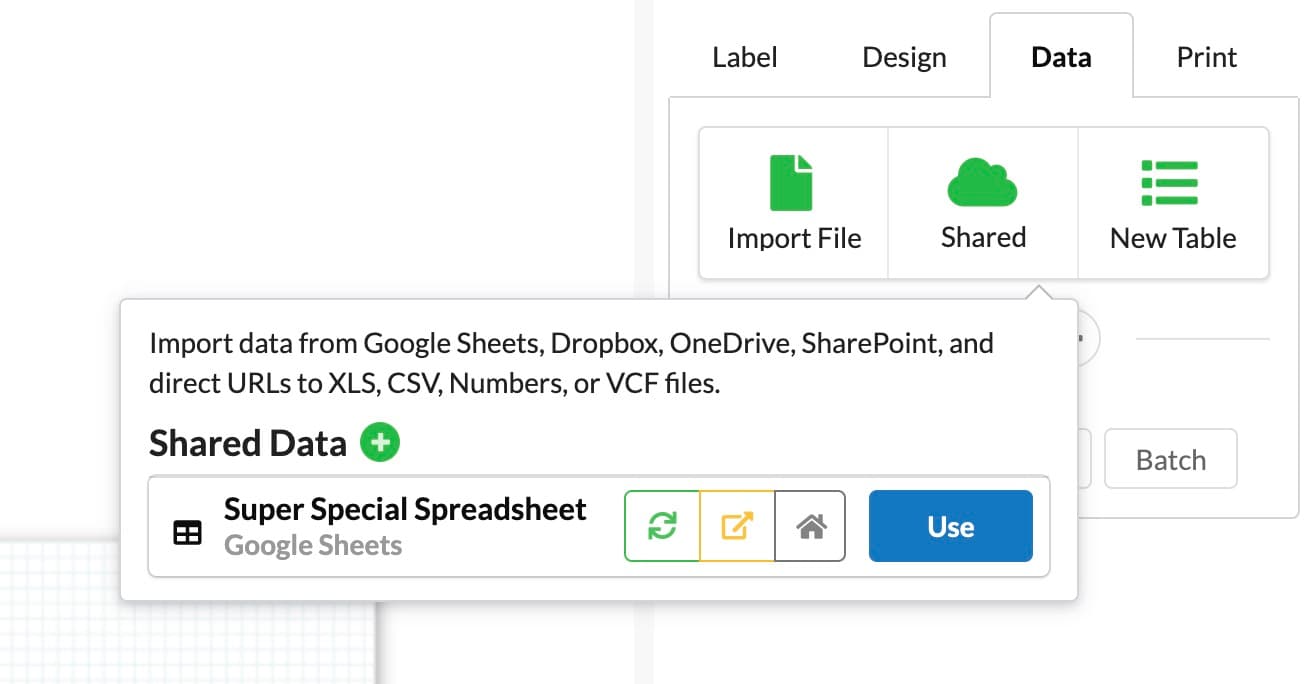Click the Import File document icon
Viewport: 1312px width, 684px height.
[793, 183]
